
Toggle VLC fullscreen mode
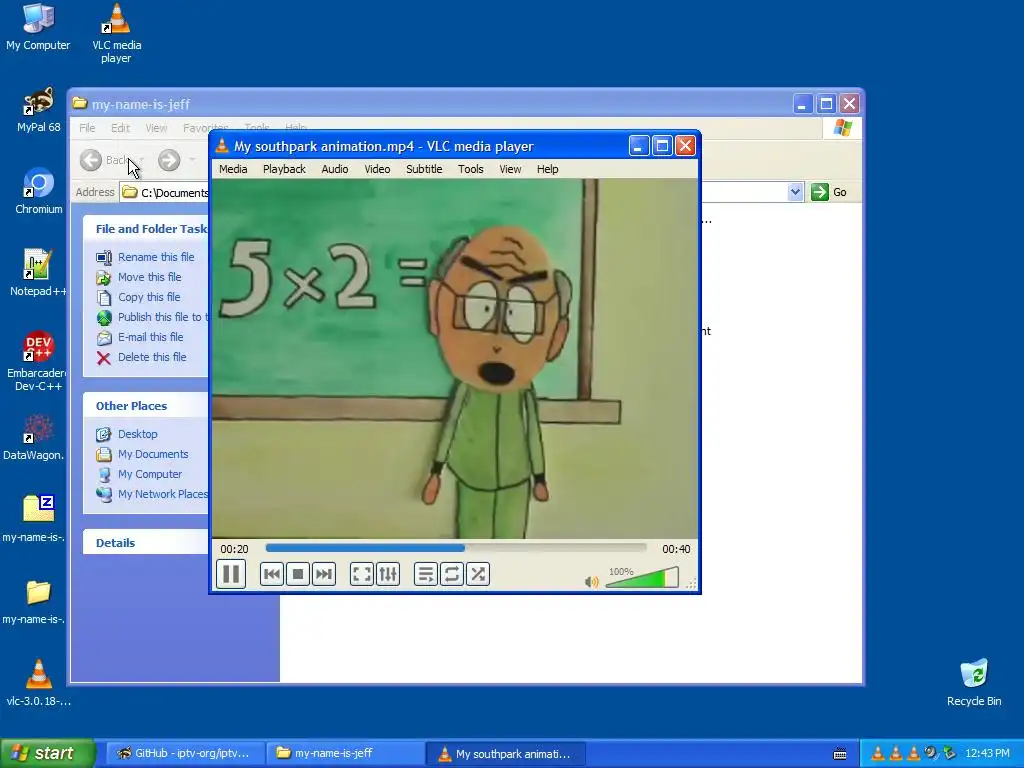[362, 574]
